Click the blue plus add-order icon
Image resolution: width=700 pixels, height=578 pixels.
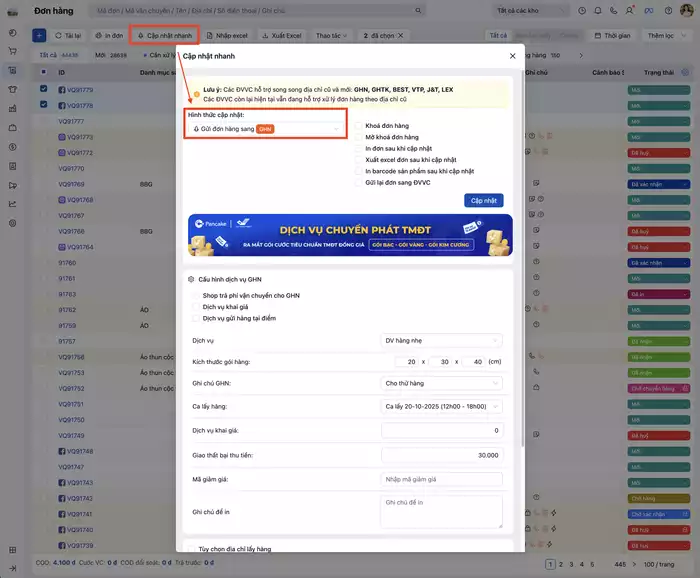coord(39,35)
